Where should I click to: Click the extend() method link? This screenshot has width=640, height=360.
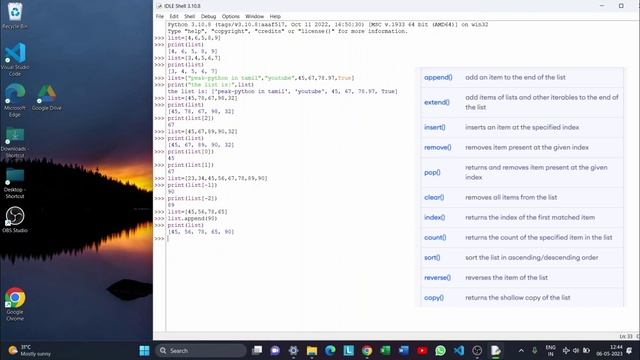[x=437, y=102]
